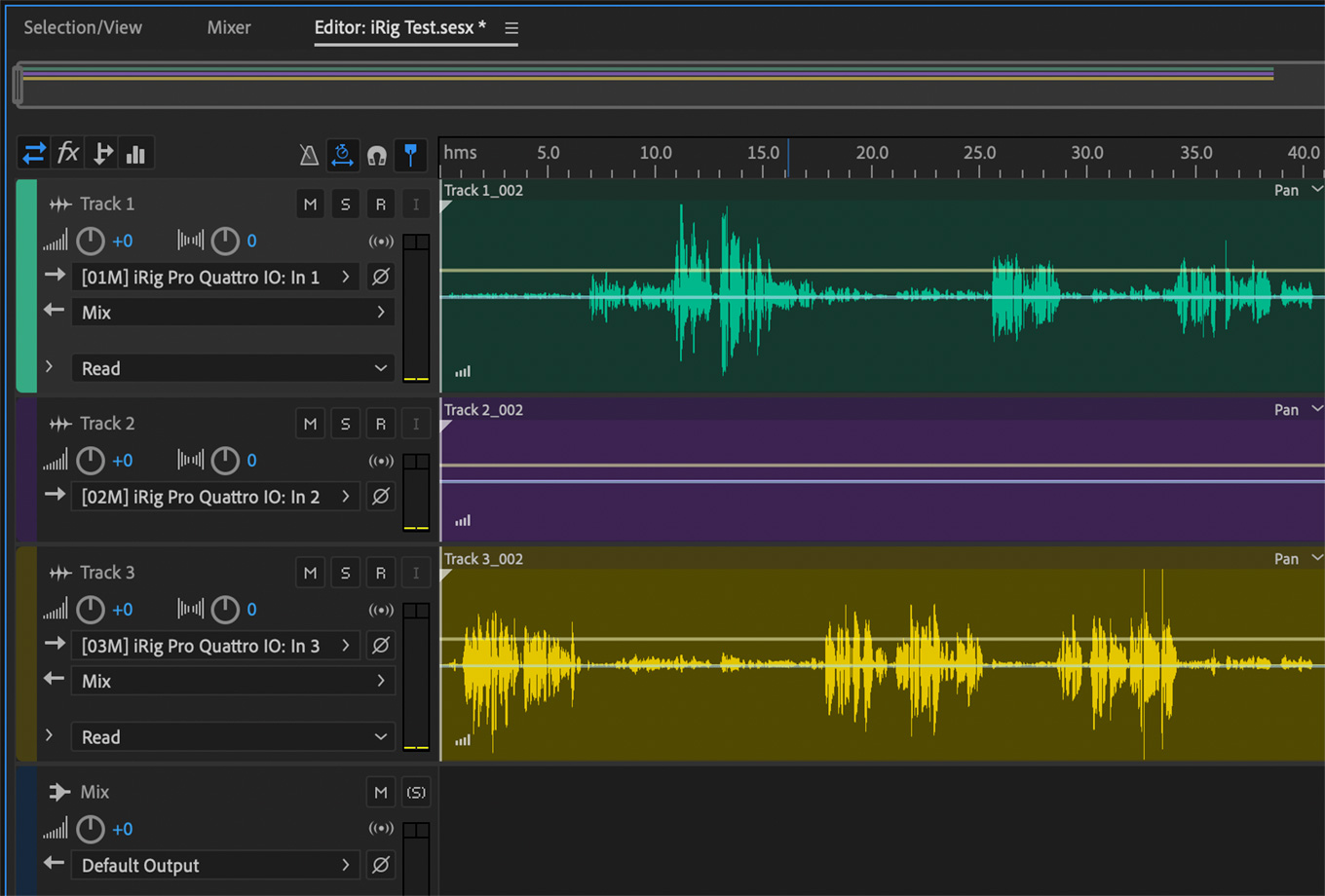
Task: Click the Track 3 Mix output button
Action: [233, 681]
